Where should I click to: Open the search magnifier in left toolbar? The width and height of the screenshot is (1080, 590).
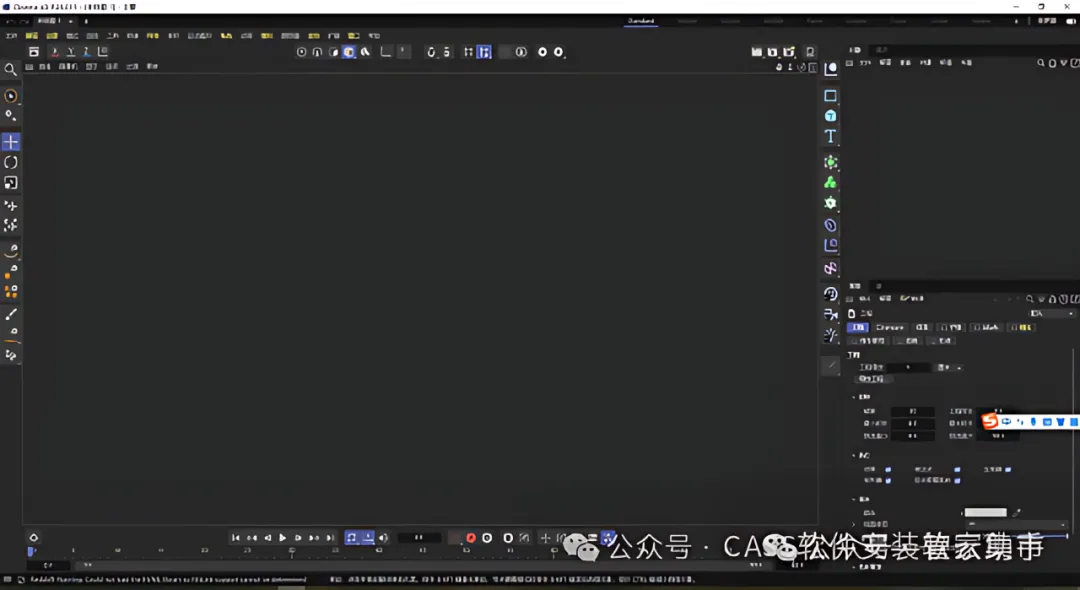pyautogui.click(x=10, y=70)
